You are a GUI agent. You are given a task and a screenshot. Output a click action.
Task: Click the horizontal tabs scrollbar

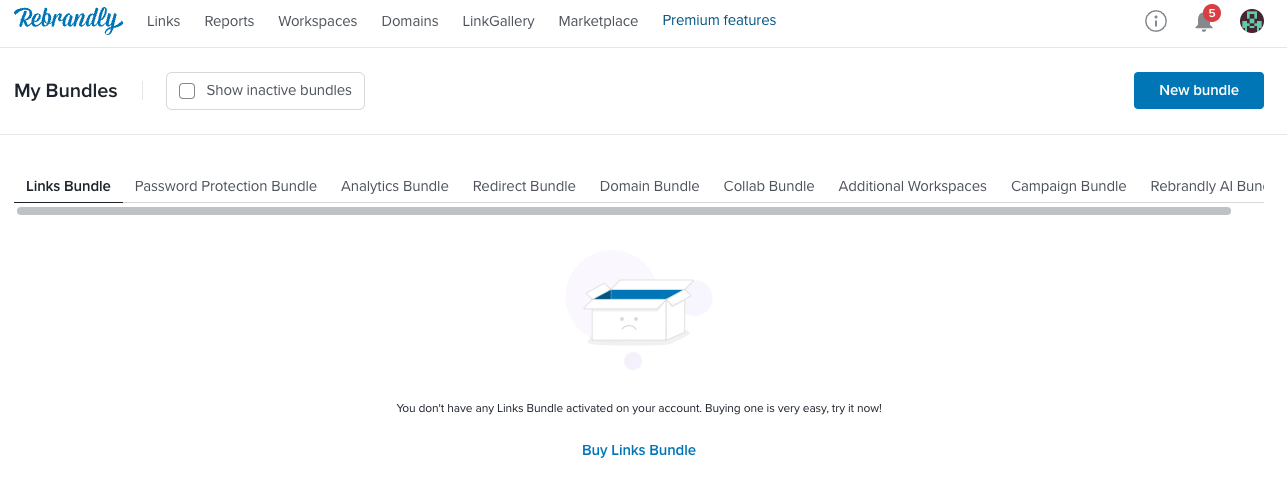(x=624, y=211)
